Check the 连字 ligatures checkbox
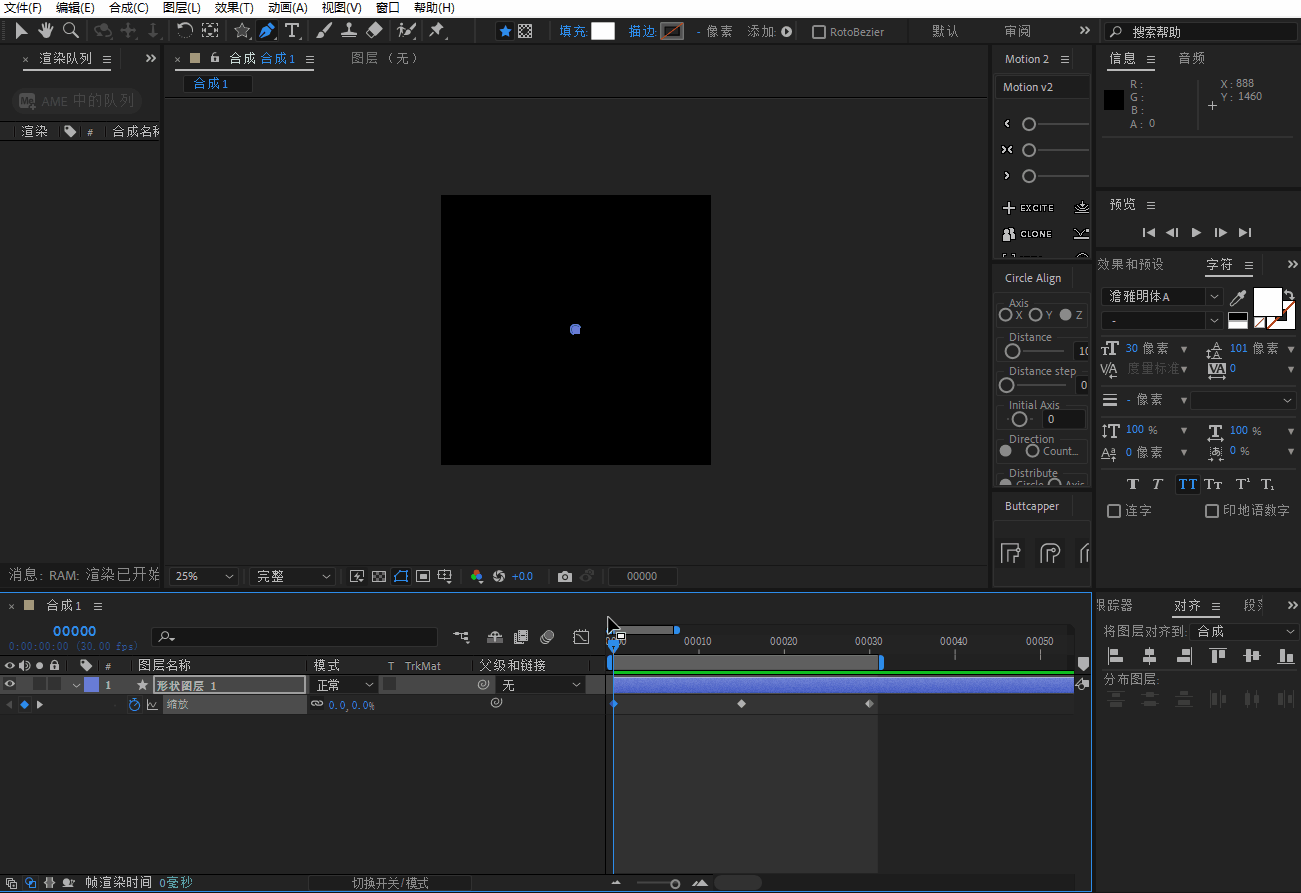This screenshot has height=893, width=1301. tap(1114, 511)
